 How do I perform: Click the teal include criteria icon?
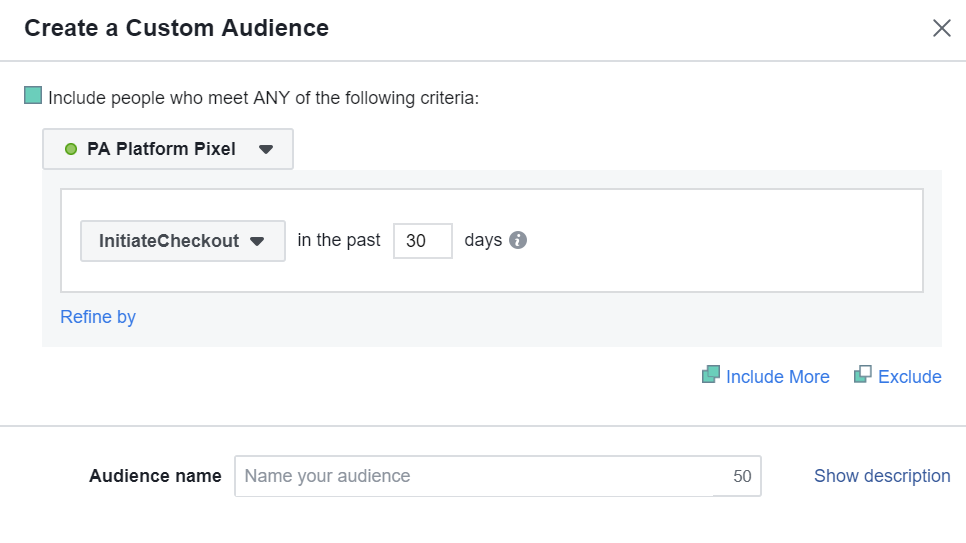[33, 96]
